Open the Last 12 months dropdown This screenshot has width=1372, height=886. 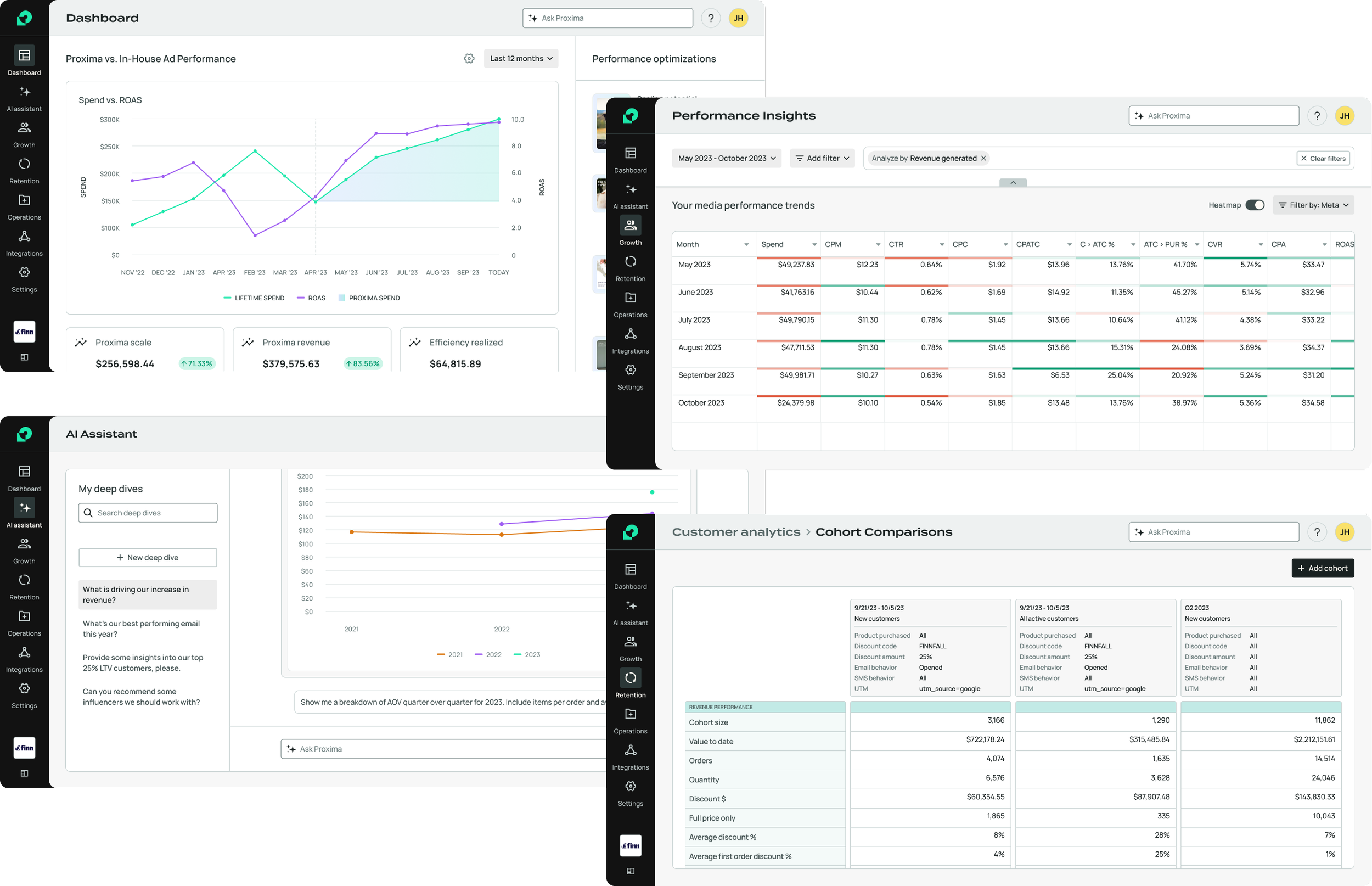(520, 59)
